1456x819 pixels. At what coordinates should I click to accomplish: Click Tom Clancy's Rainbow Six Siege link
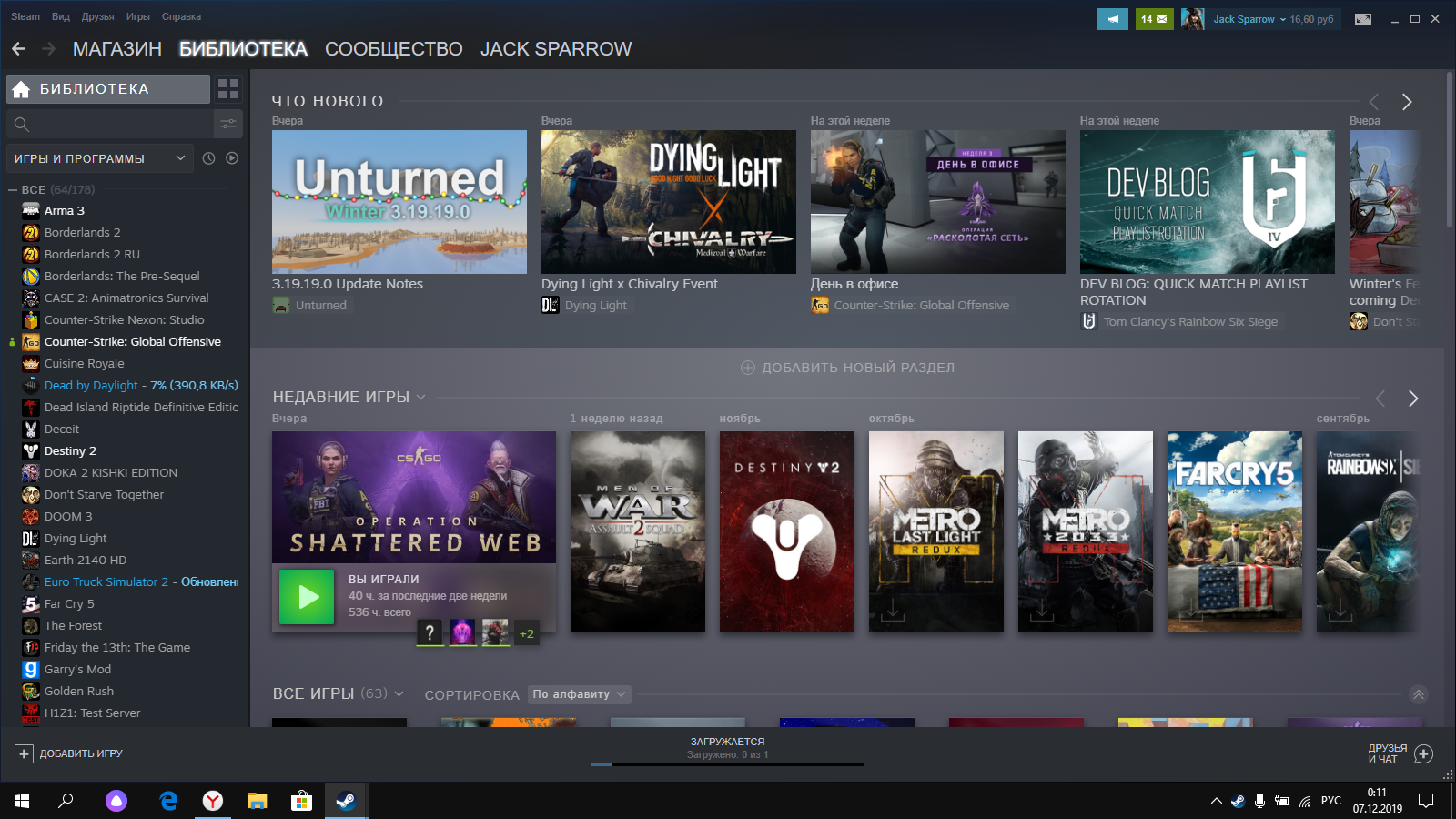click(1190, 322)
